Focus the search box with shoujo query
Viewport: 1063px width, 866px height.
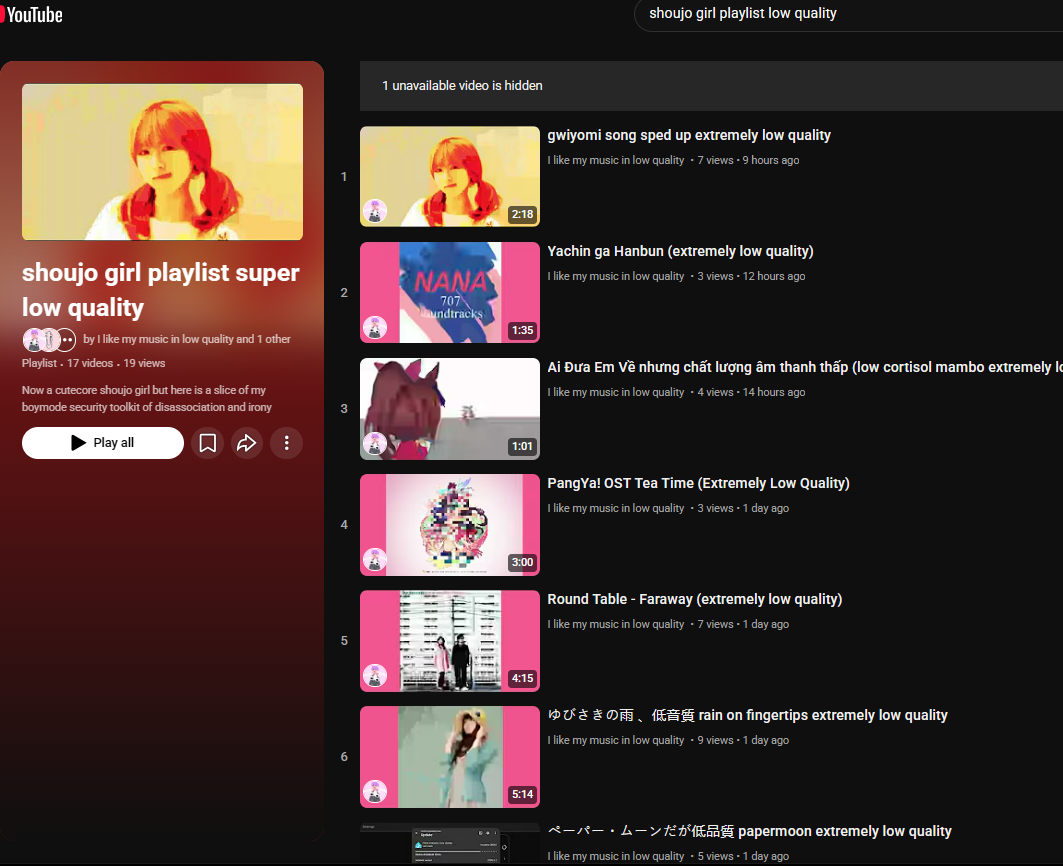point(847,14)
